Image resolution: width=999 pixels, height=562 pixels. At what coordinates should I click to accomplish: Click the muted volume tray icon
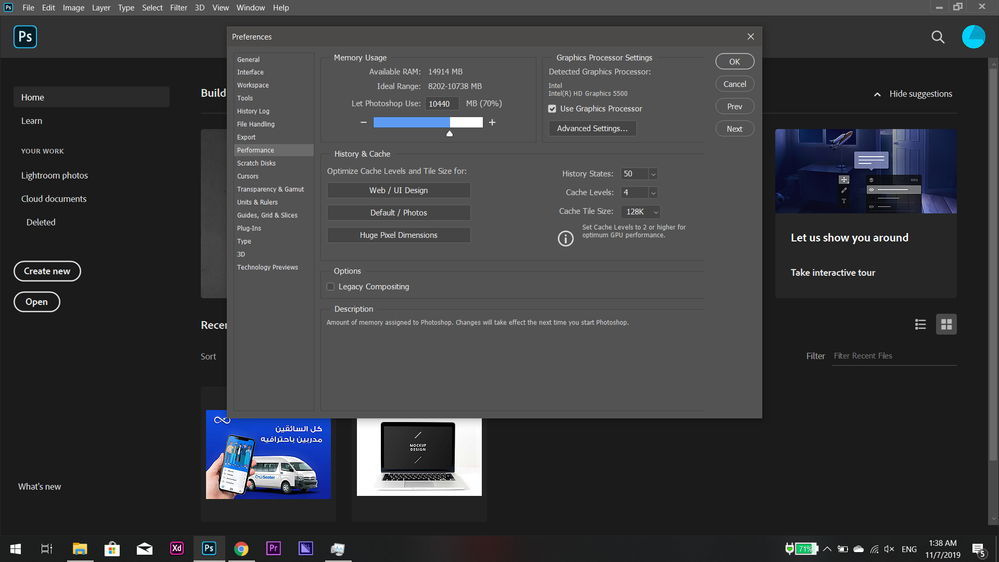[889, 549]
